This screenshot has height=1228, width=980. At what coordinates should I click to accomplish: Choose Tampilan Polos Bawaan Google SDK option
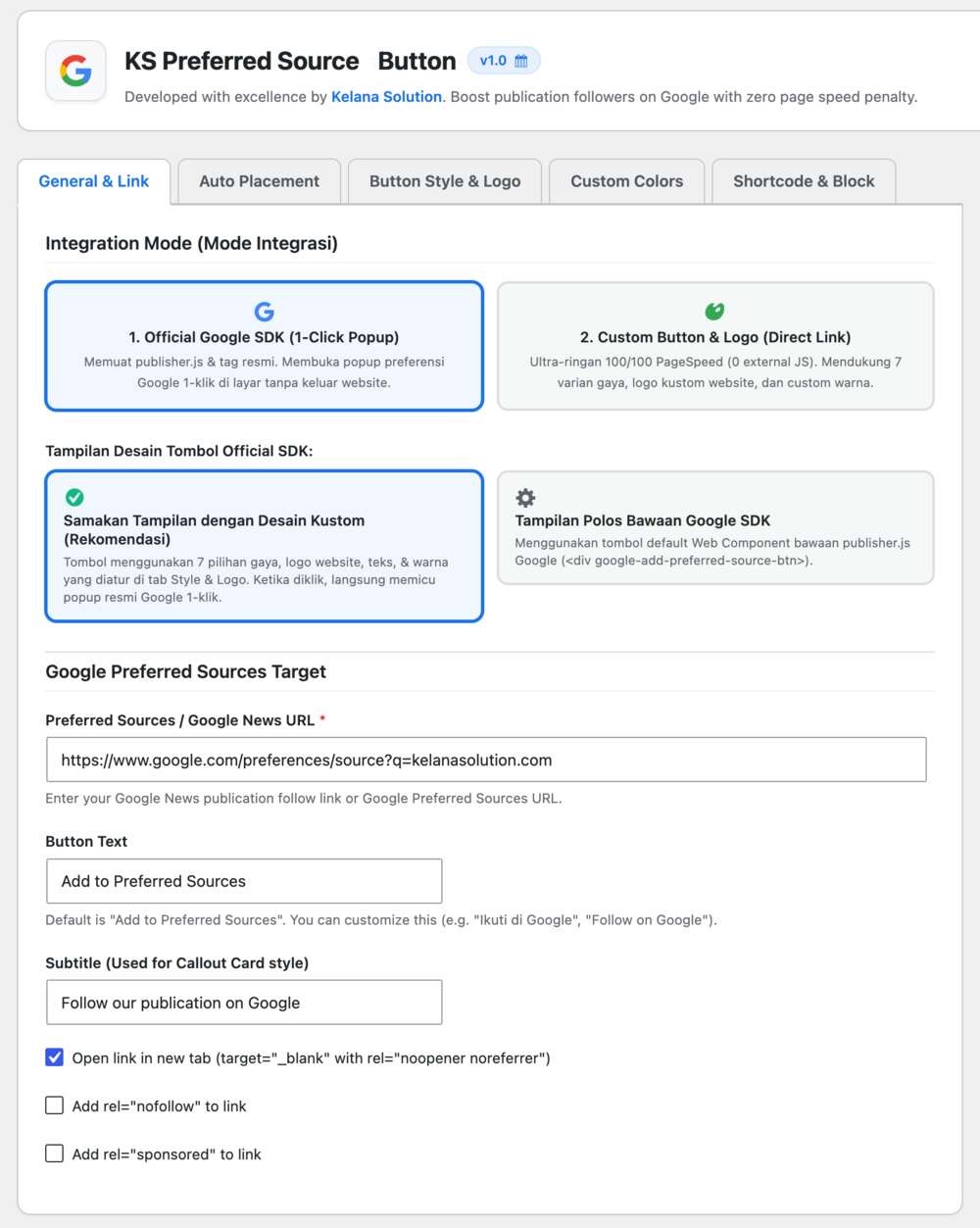click(x=715, y=527)
